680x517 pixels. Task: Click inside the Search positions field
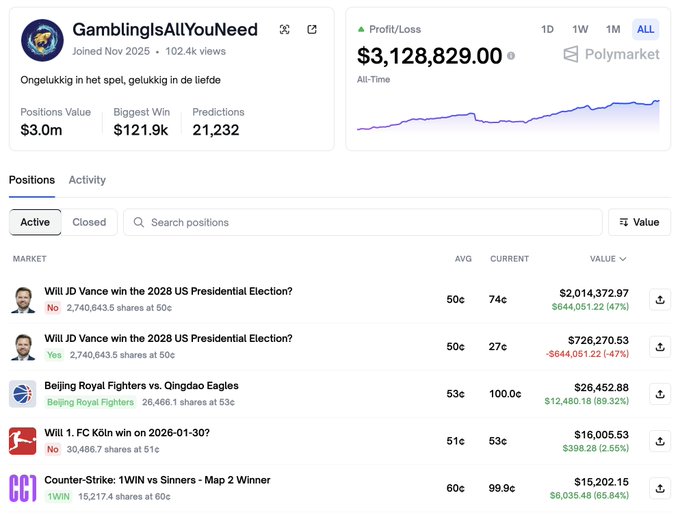pos(365,222)
